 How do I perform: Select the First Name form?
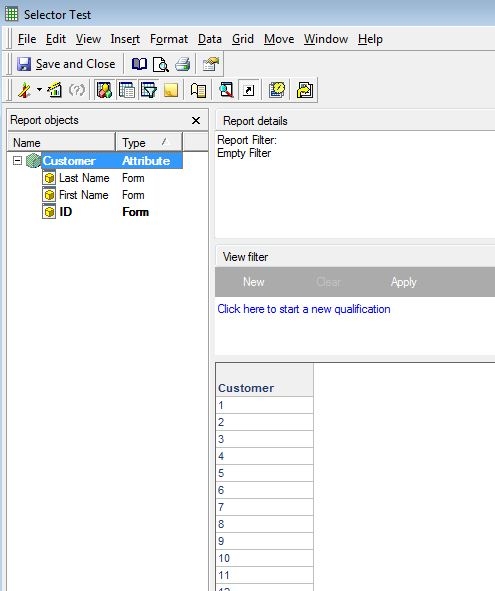(84, 195)
